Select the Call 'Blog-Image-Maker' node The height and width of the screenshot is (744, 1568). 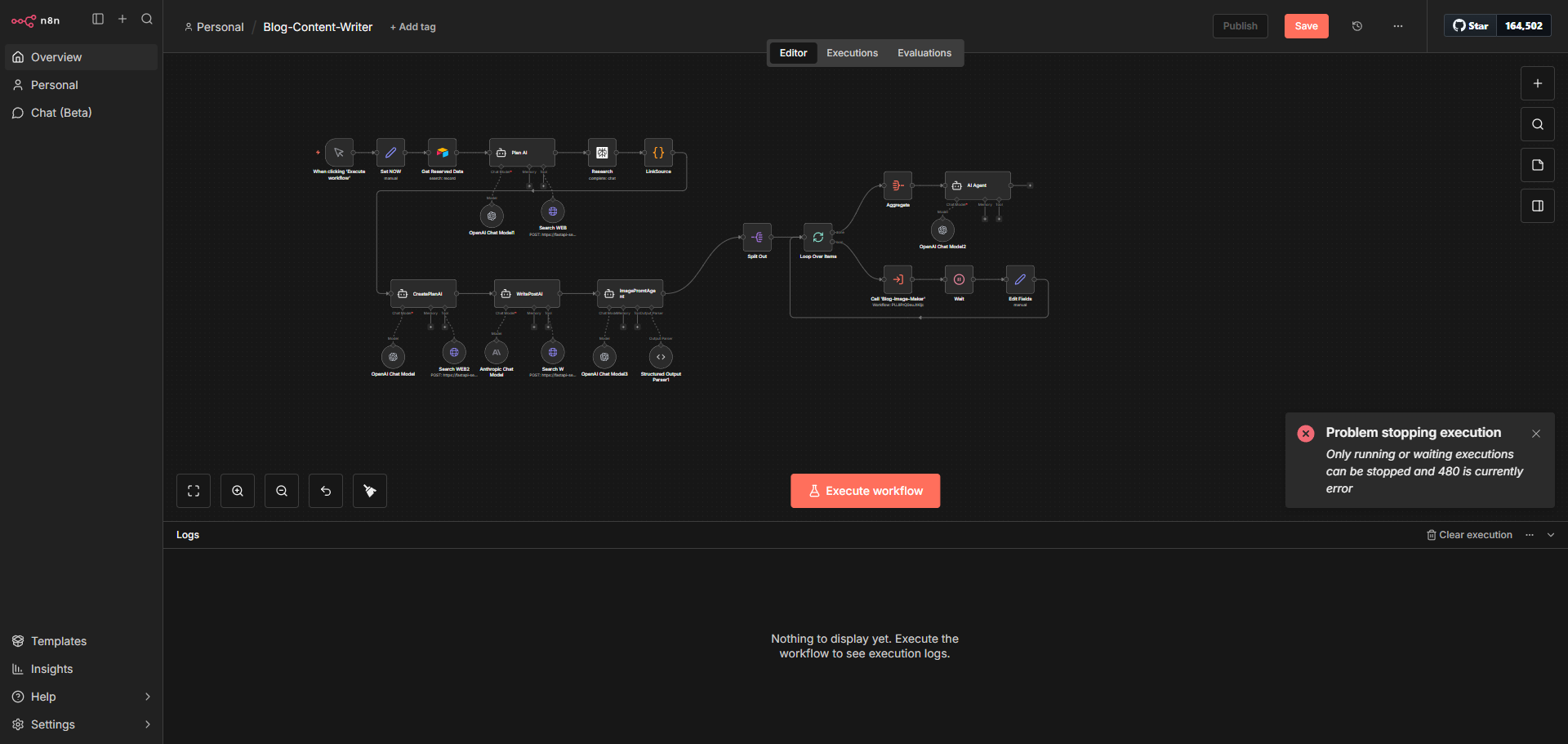pyautogui.click(x=898, y=280)
